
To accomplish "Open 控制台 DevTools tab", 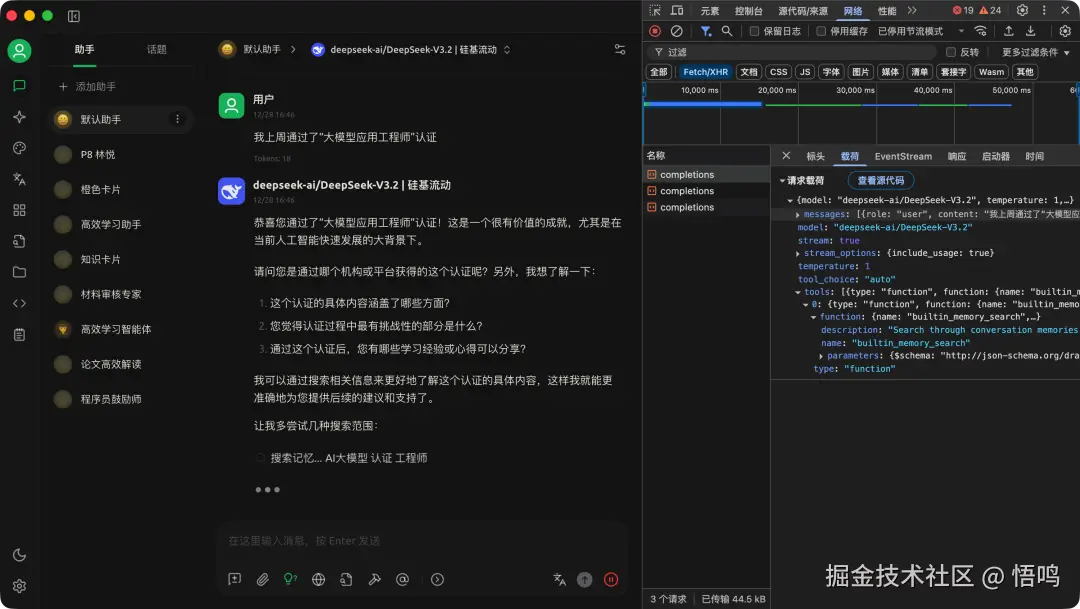I will coord(748,10).
